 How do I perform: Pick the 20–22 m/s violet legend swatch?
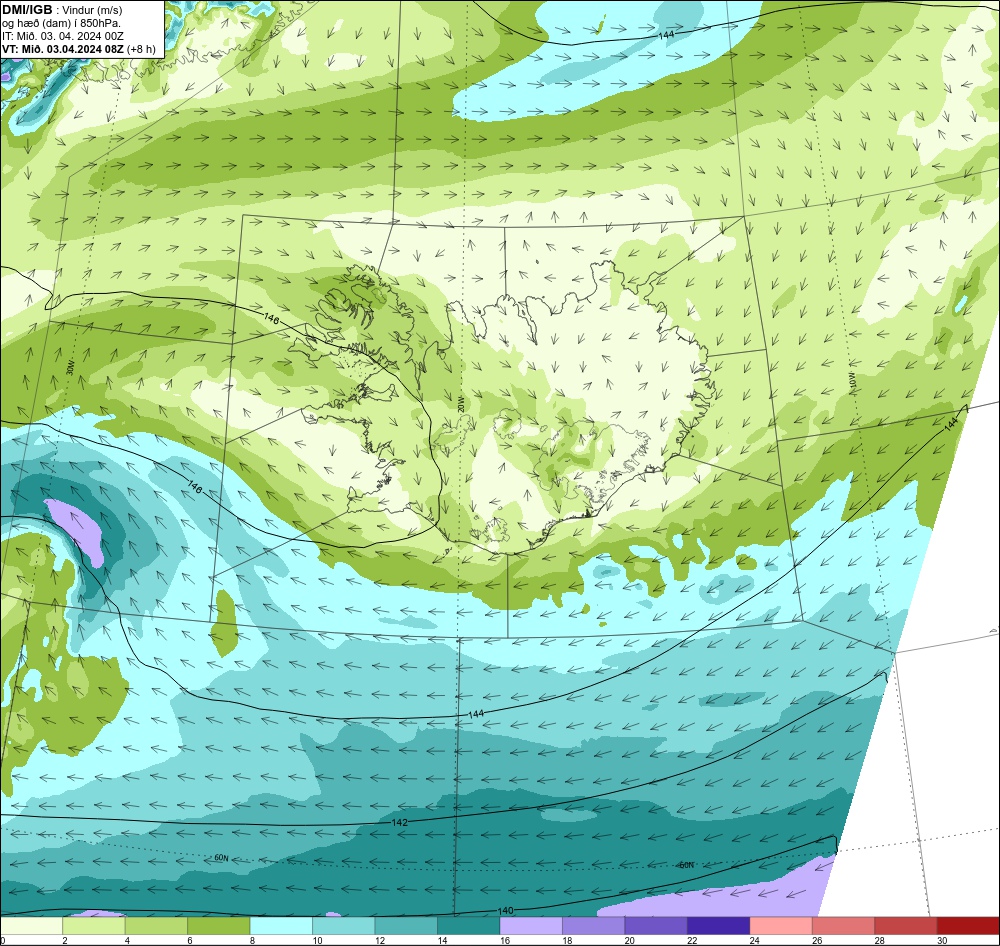click(656, 926)
